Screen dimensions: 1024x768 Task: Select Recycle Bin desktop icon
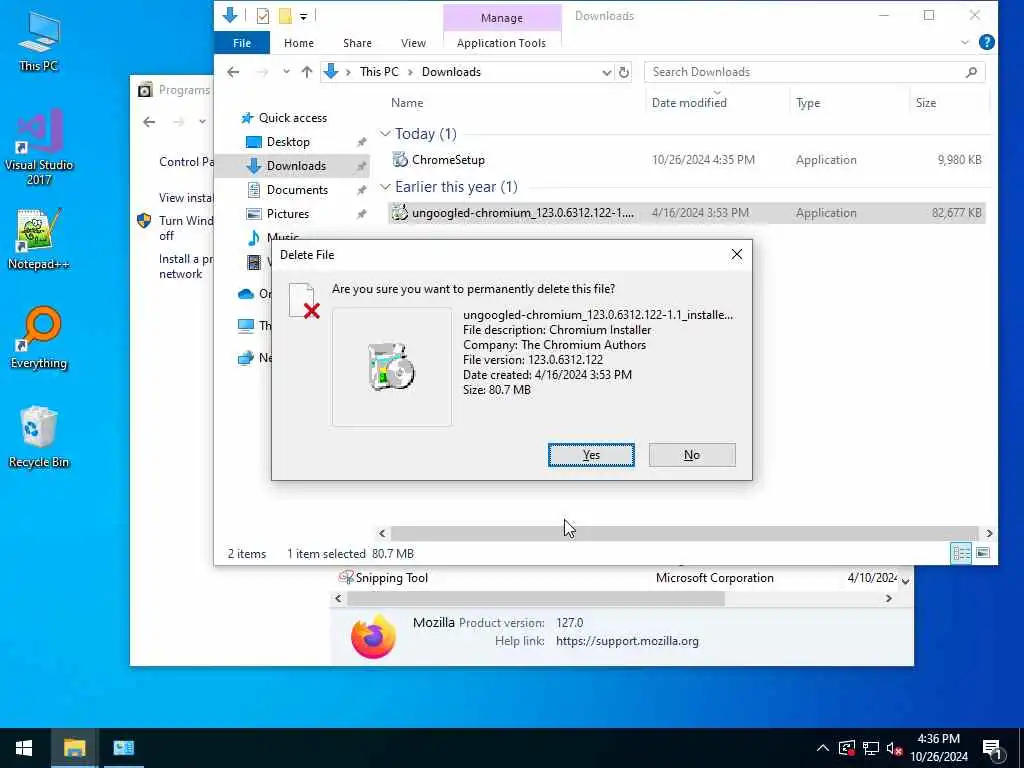coord(39,437)
